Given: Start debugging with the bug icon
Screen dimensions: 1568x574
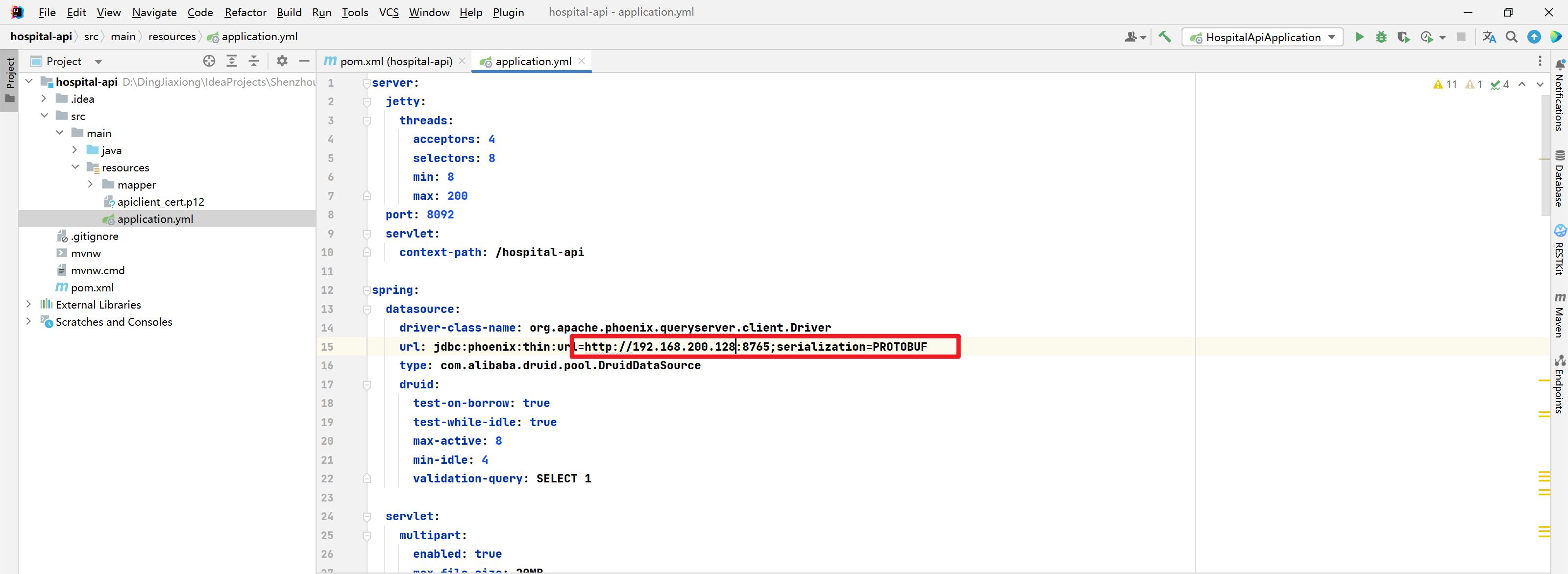Looking at the screenshot, I should point(1381,37).
